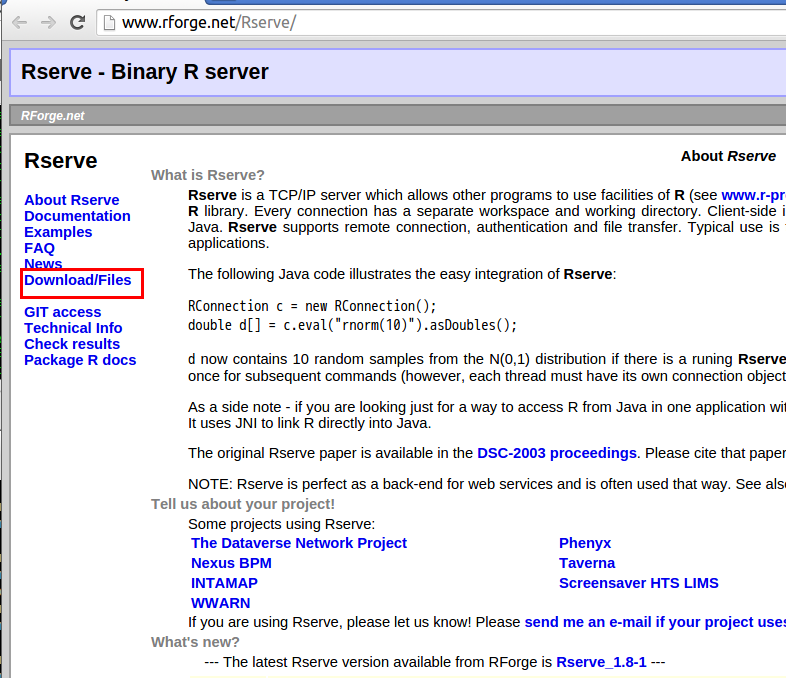Viewport: 786px width, 678px height.
Task: Open Package R docs link
Action: [x=80, y=360]
